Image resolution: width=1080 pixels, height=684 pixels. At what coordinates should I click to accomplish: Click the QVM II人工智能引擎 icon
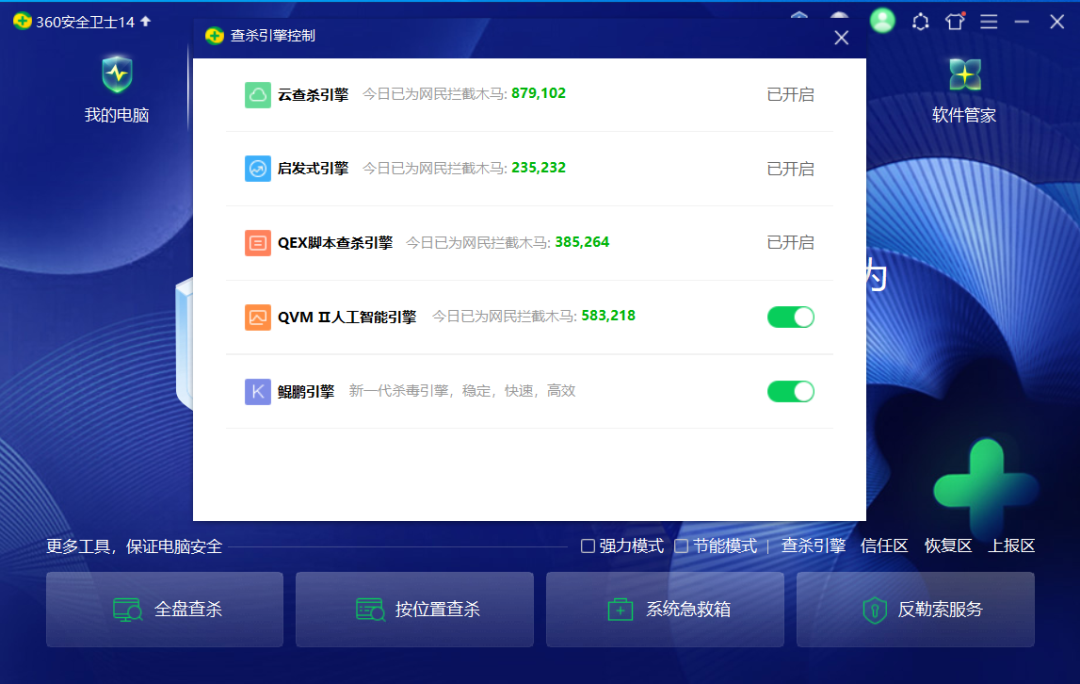coord(258,317)
